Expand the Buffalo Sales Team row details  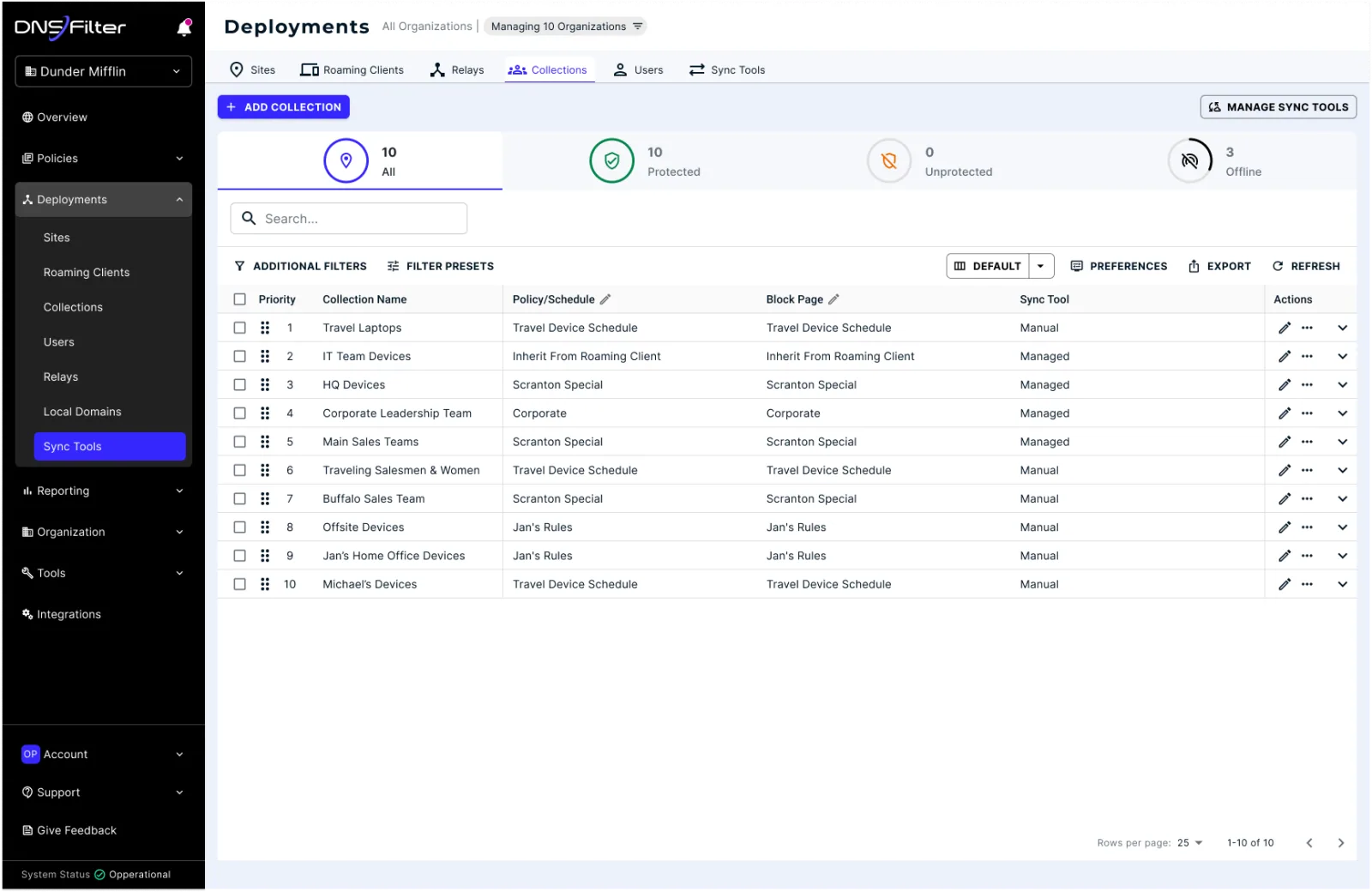pos(1342,498)
